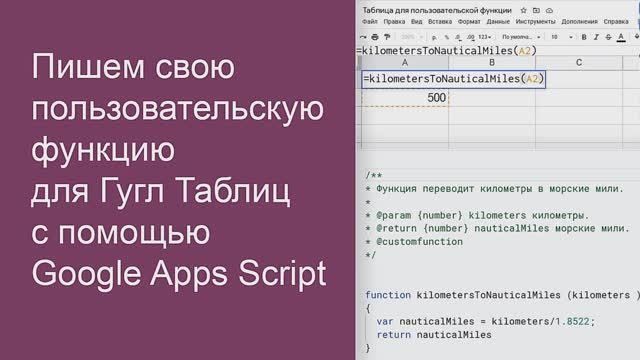This screenshot has width=640, height=360.
Task: Open the Правка menu
Action: pyautogui.click(x=394, y=22)
